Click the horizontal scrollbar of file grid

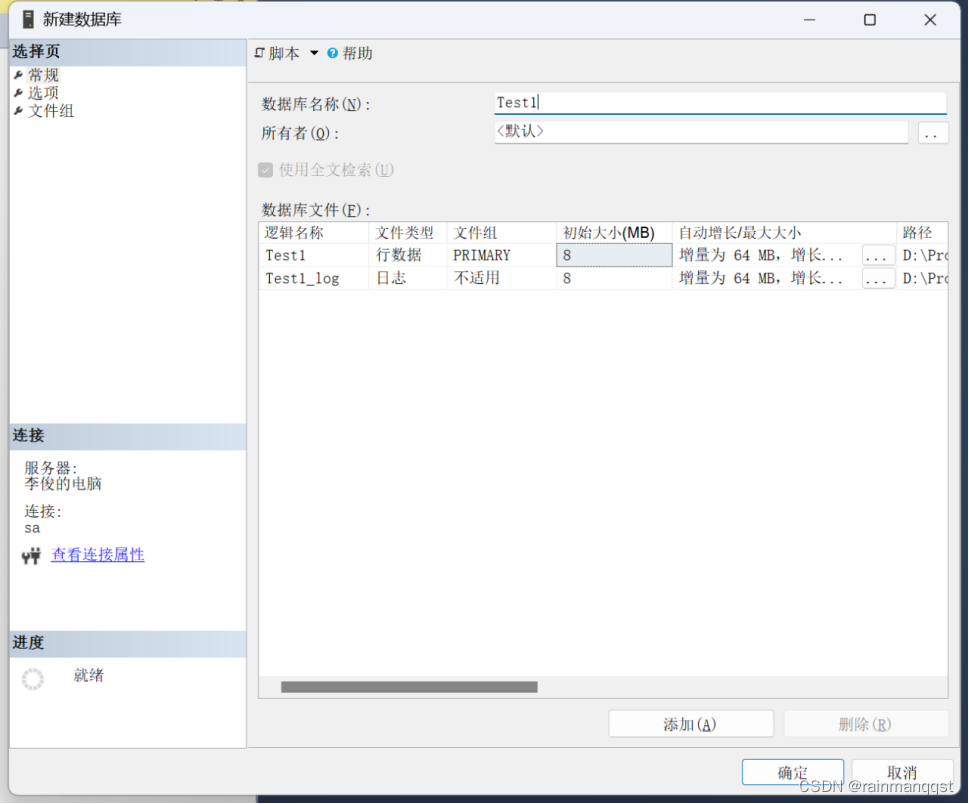coord(409,687)
